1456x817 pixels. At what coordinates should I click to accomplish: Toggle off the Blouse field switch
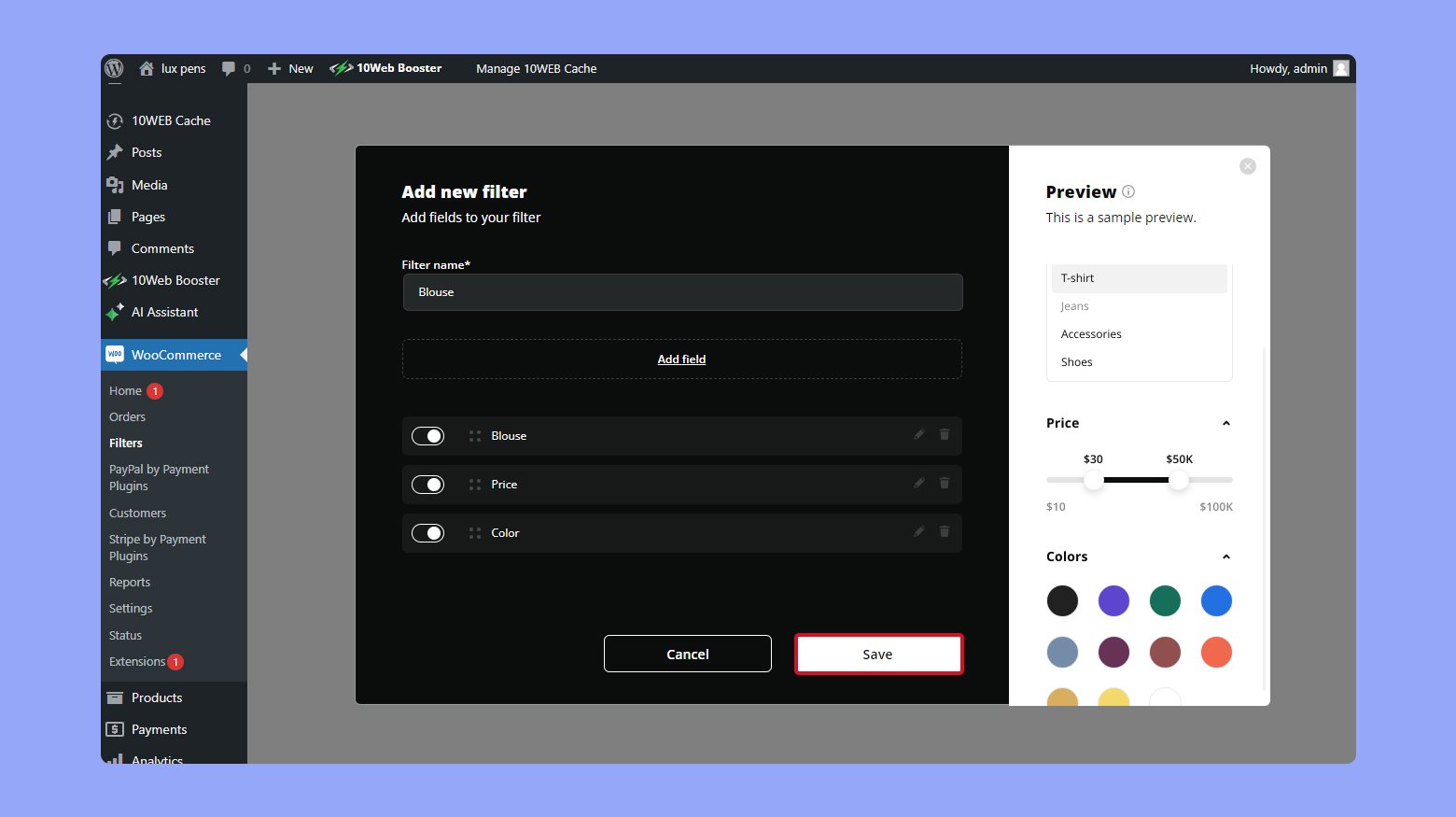tap(428, 436)
